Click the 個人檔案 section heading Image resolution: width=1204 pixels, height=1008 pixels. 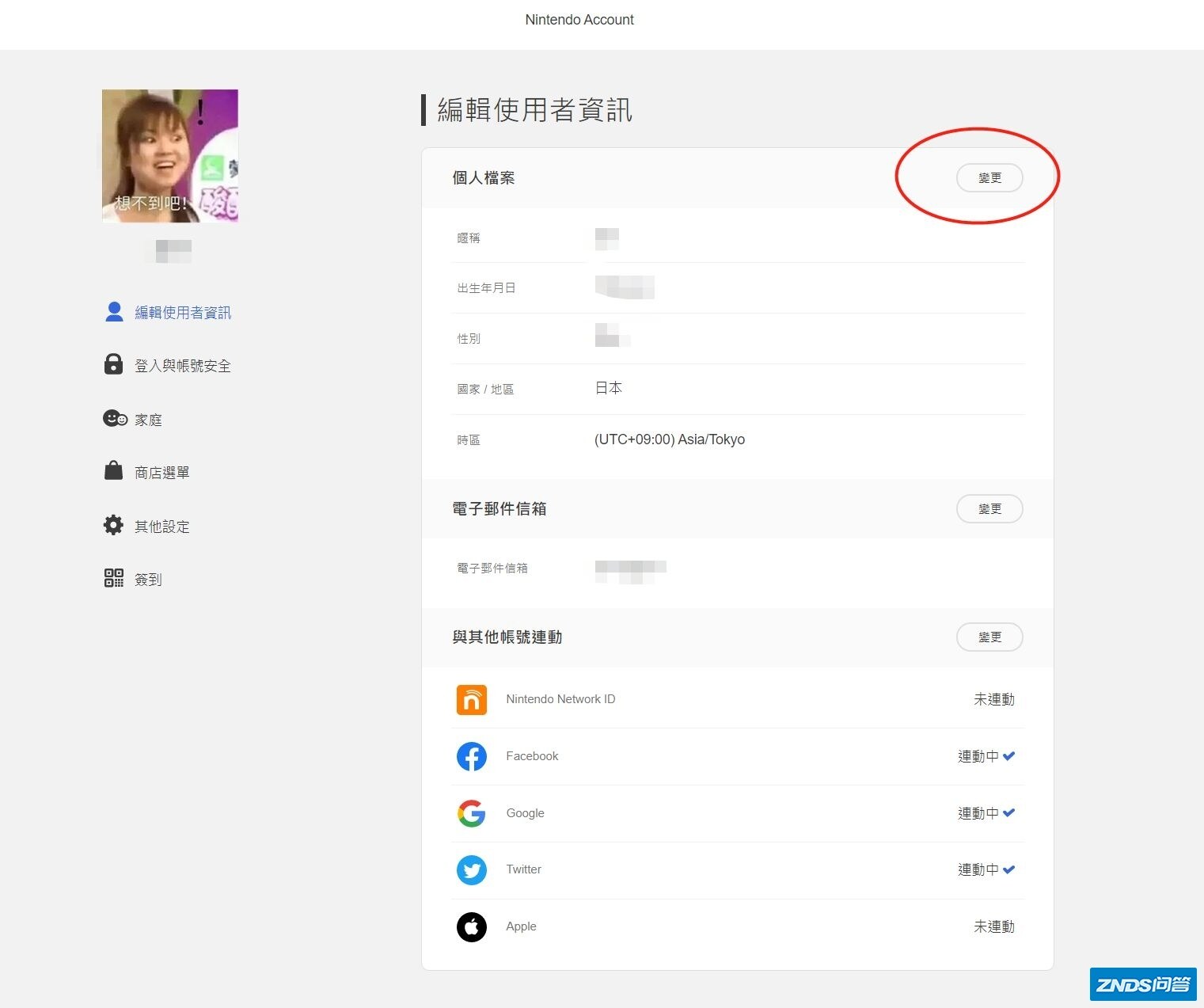[x=484, y=178]
